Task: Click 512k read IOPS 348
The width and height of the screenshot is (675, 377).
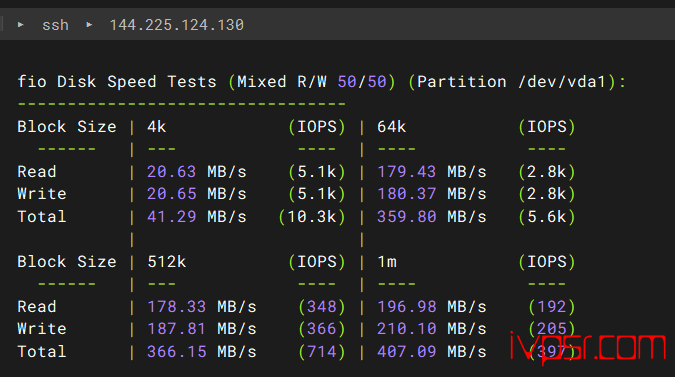Action: tap(322, 307)
